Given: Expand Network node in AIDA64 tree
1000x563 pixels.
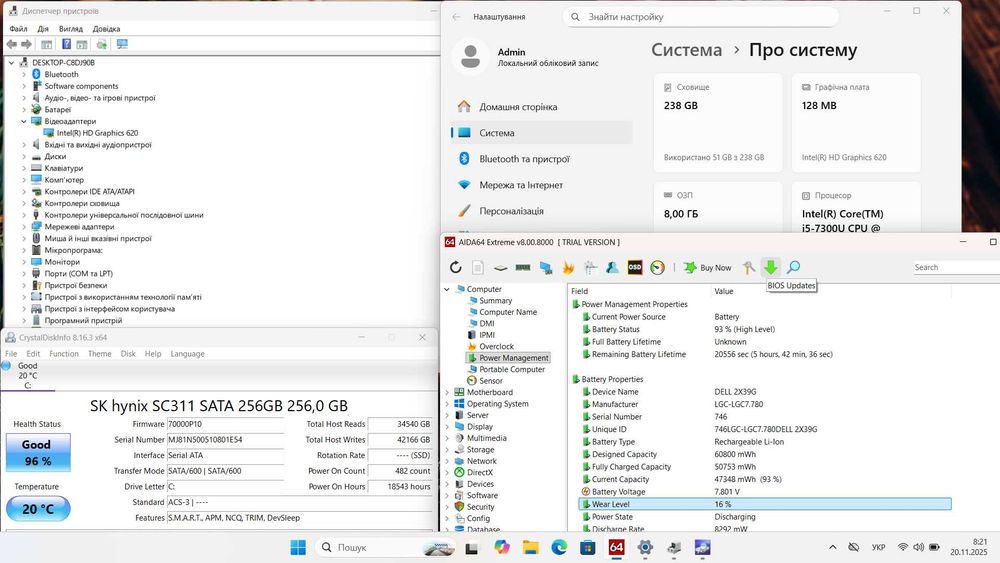Looking at the screenshot, I should coord(447,462).
